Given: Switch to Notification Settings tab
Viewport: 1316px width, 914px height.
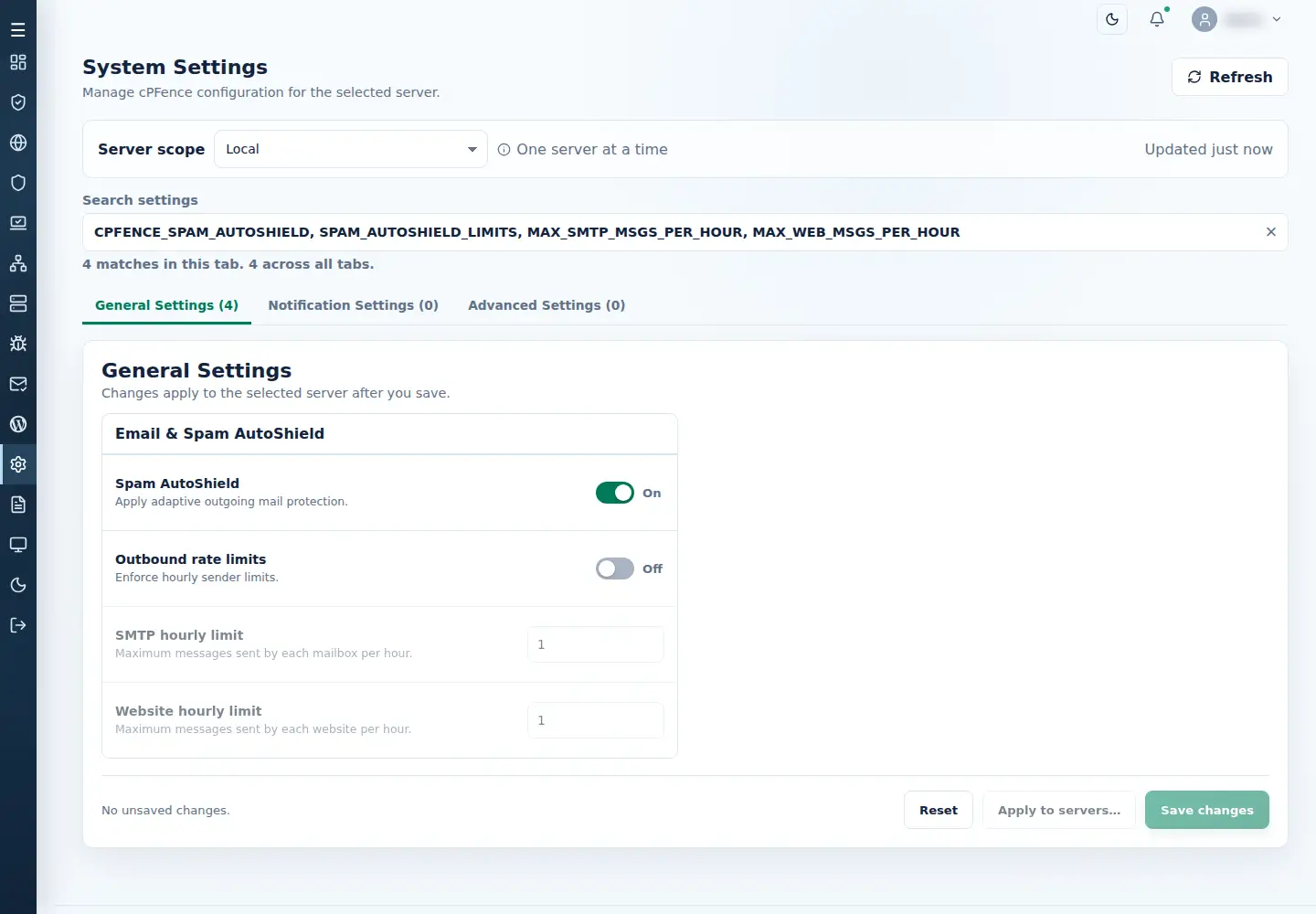Looking at the screenshot, I should coord(354,305).
